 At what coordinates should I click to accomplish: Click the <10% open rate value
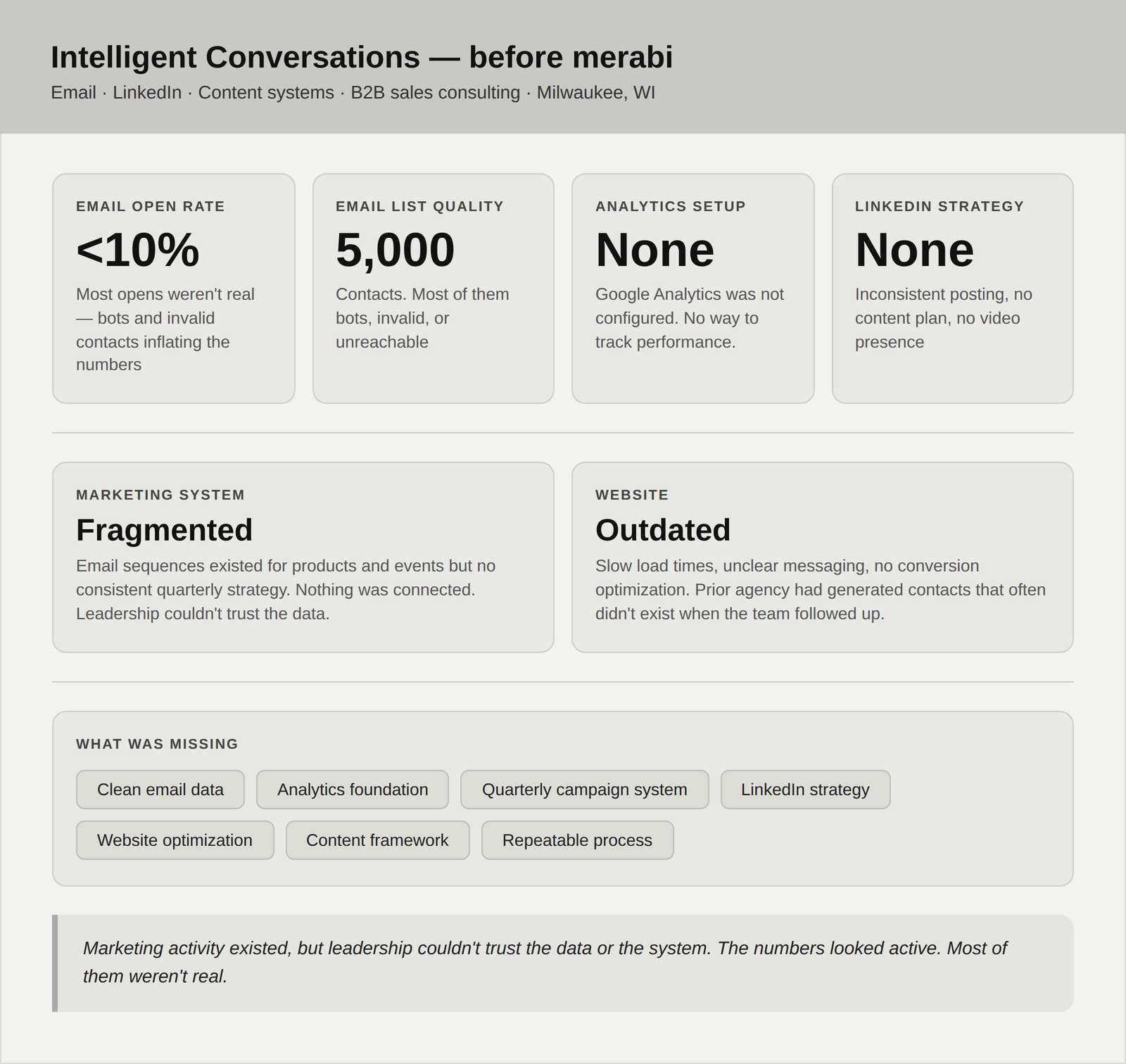138,250
